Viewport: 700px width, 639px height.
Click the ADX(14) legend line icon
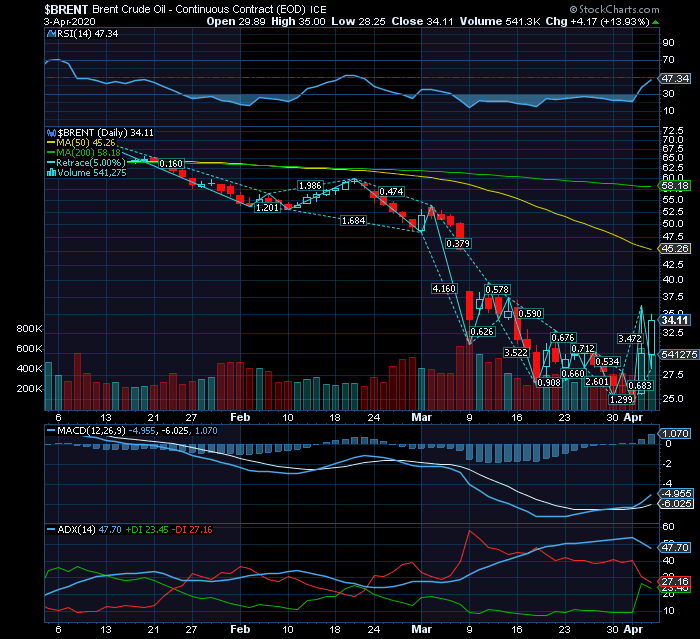(51, 530)
